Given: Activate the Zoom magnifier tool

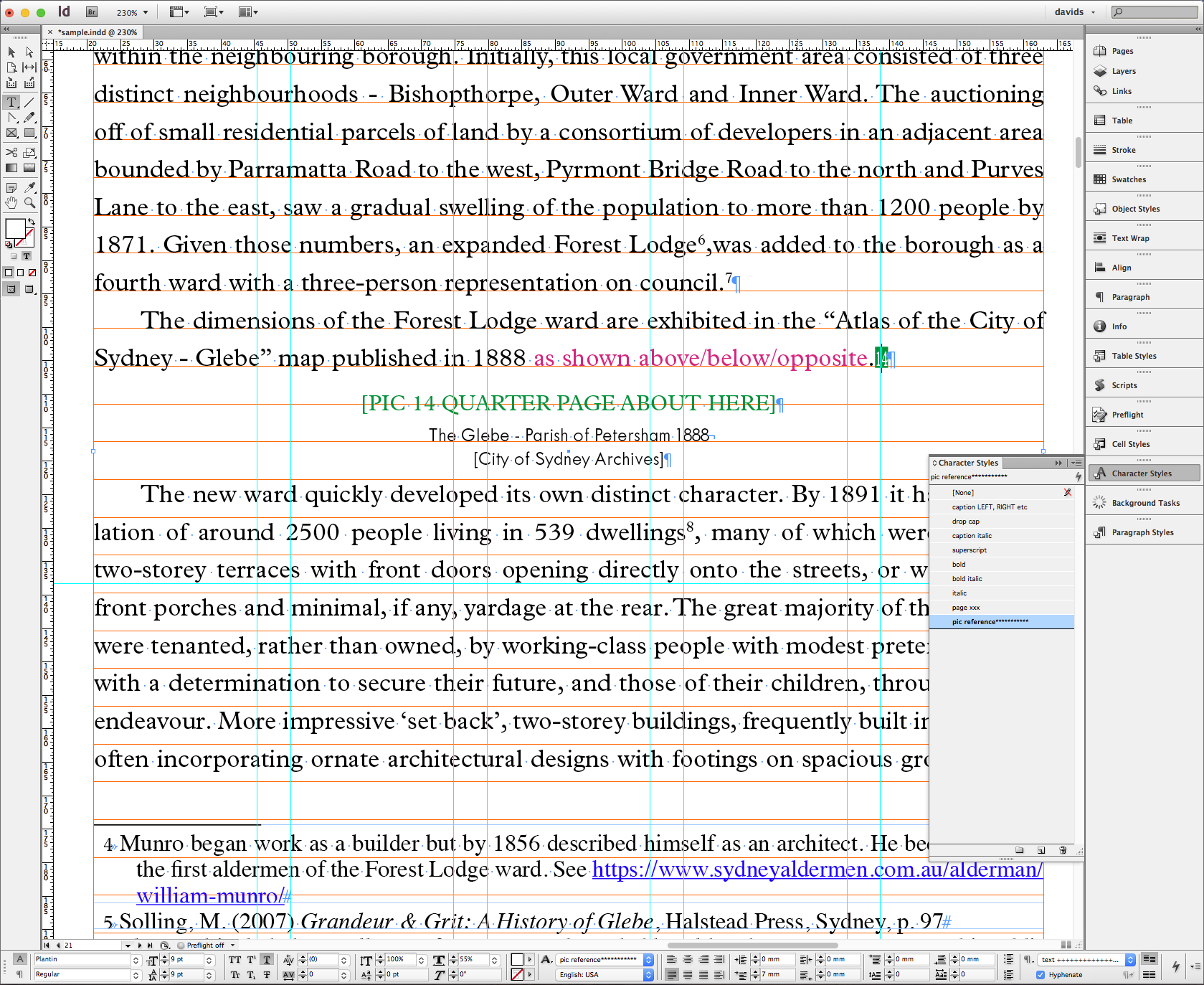Looking at the screenshot, I should point(29,203).
